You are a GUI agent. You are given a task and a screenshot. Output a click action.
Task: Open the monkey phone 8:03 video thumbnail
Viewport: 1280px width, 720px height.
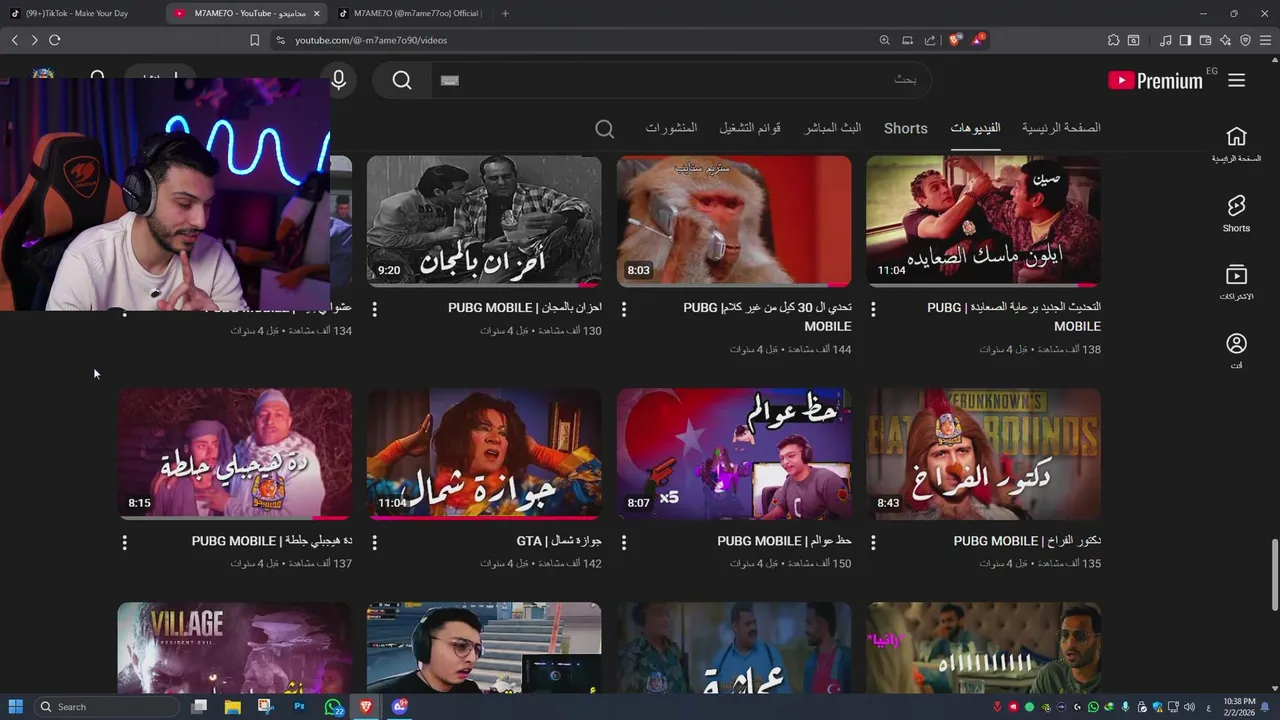click(x=734, y=221)
